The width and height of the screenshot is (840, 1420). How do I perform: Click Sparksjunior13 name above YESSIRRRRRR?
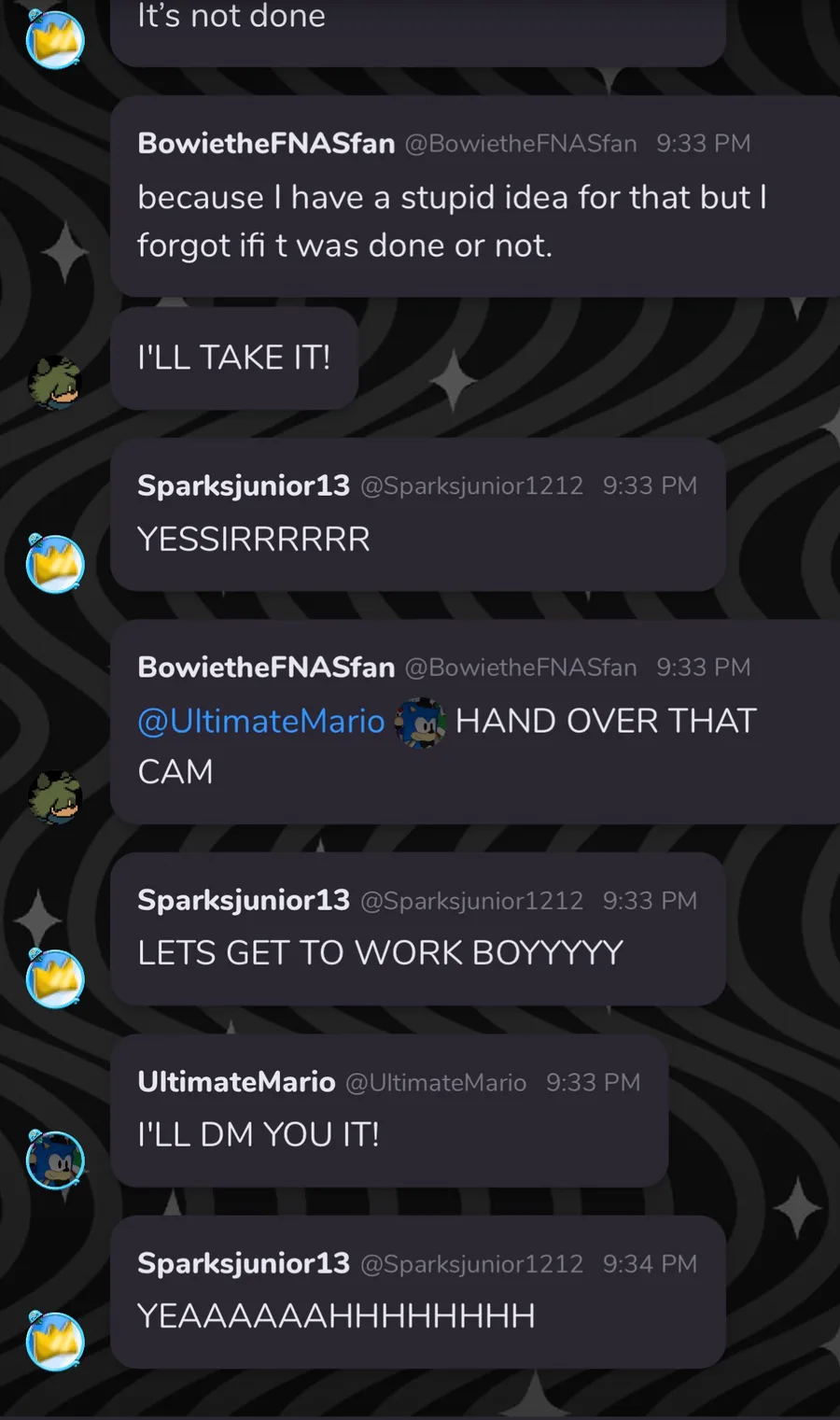244,485
